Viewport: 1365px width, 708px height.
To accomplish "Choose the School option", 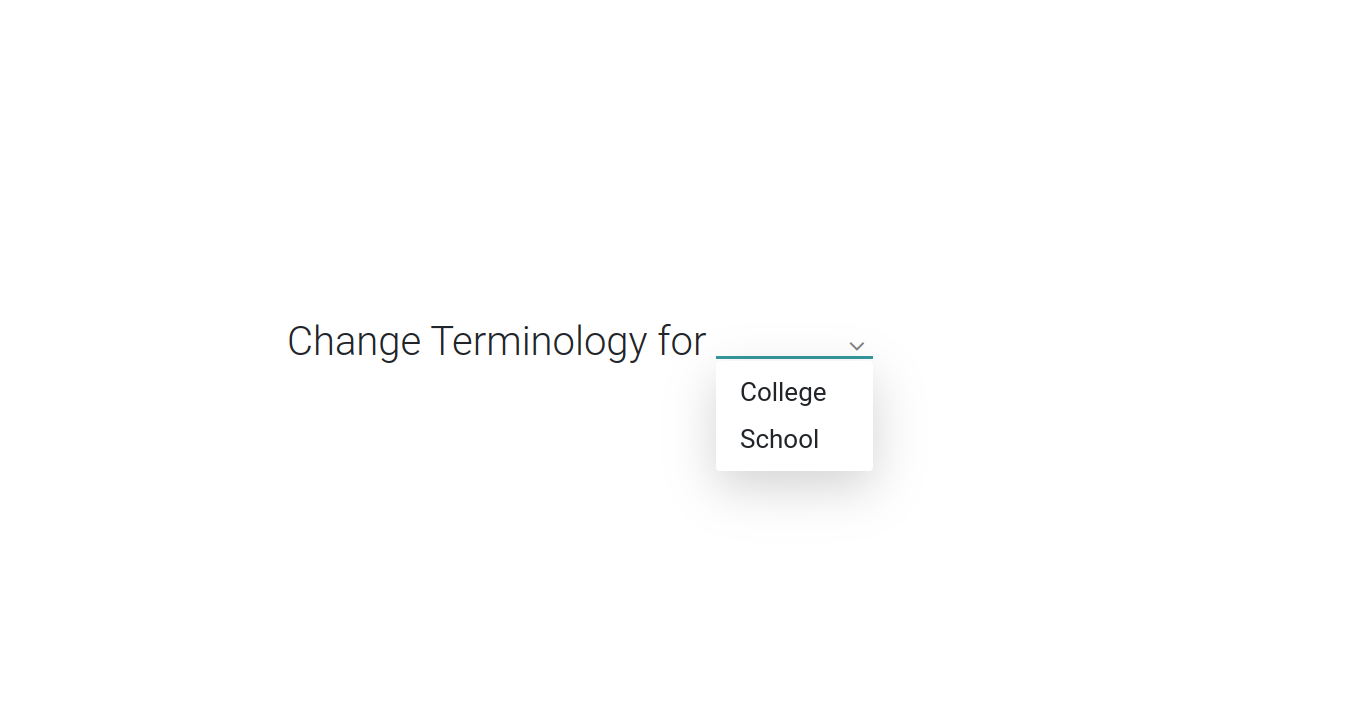I will click(x=794, y=439).
